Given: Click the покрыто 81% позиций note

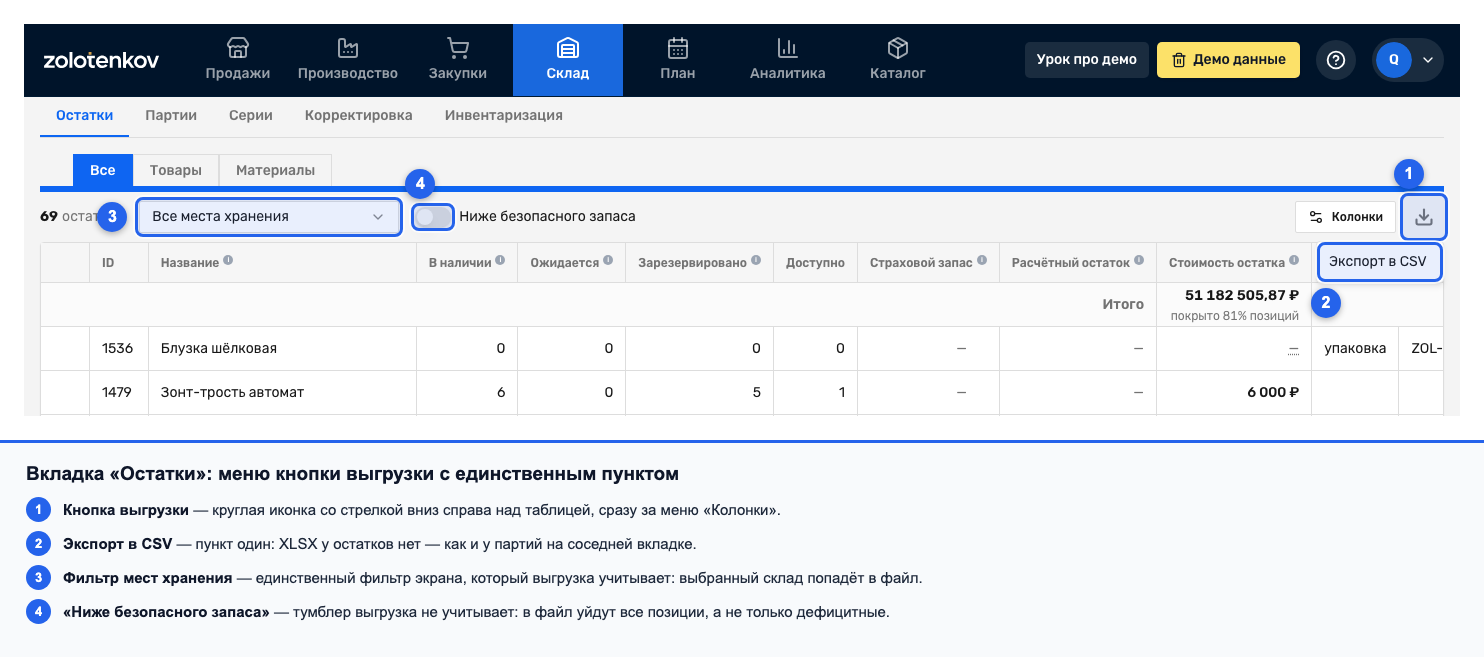Looking at the screenshot, I should pos(1234,316).
